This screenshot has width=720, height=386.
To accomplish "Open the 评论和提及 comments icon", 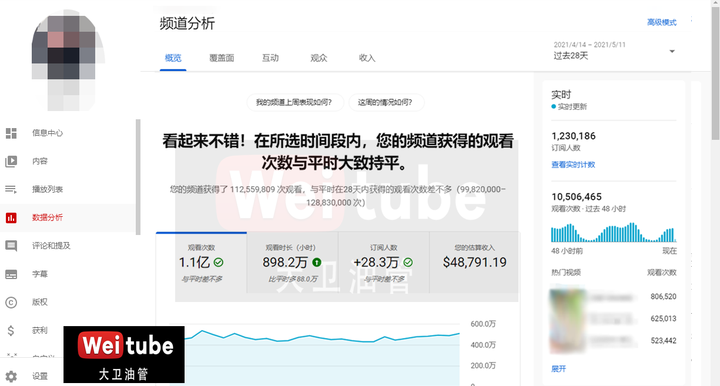I will [11, 246].
